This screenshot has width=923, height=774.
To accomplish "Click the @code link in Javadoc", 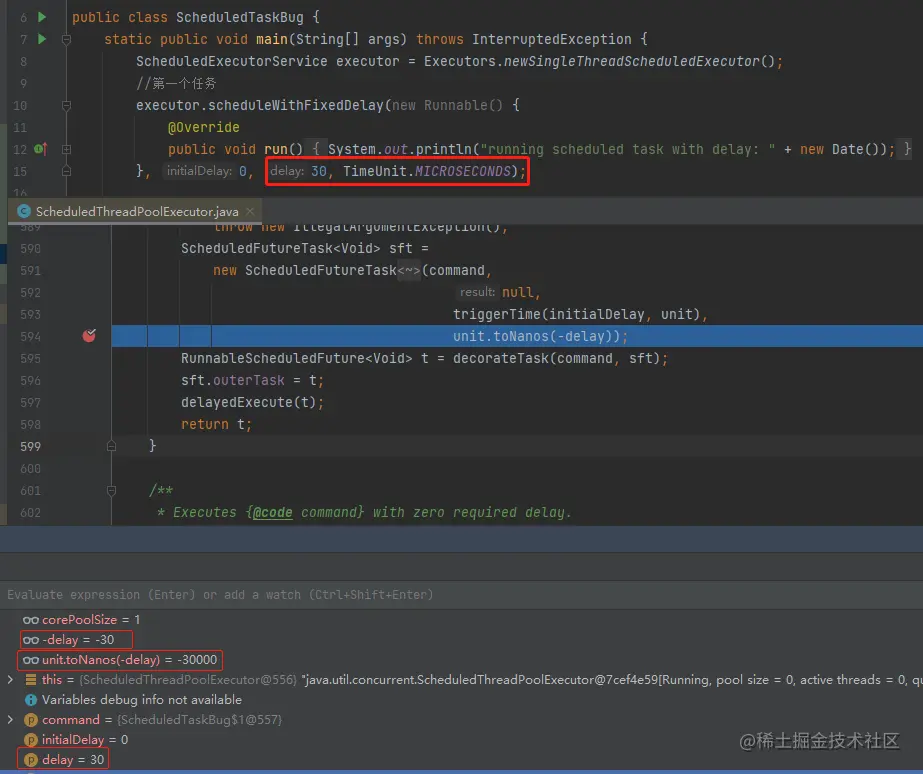I will [x=273, y=513].
